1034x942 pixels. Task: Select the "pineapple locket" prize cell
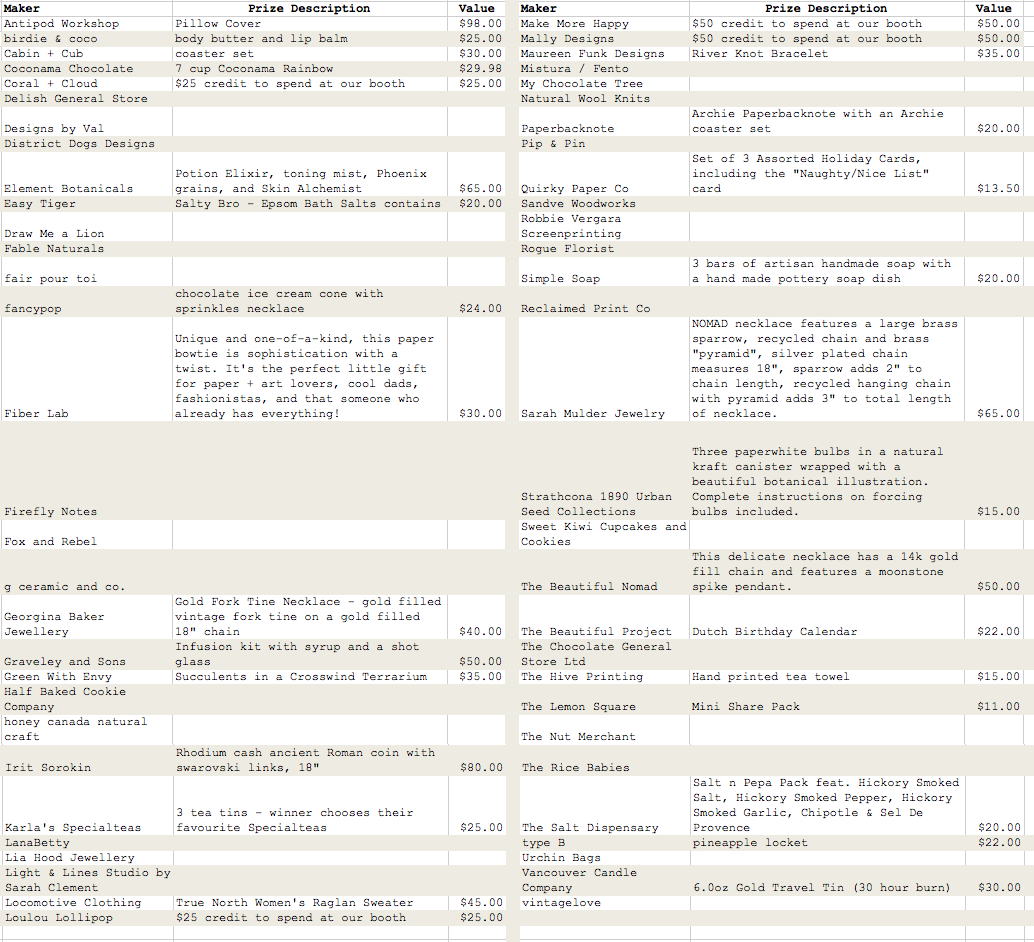point(827,843)
